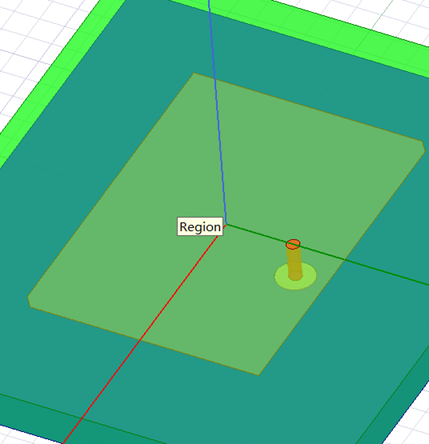Click the blue Z axis line

(217, 110)
